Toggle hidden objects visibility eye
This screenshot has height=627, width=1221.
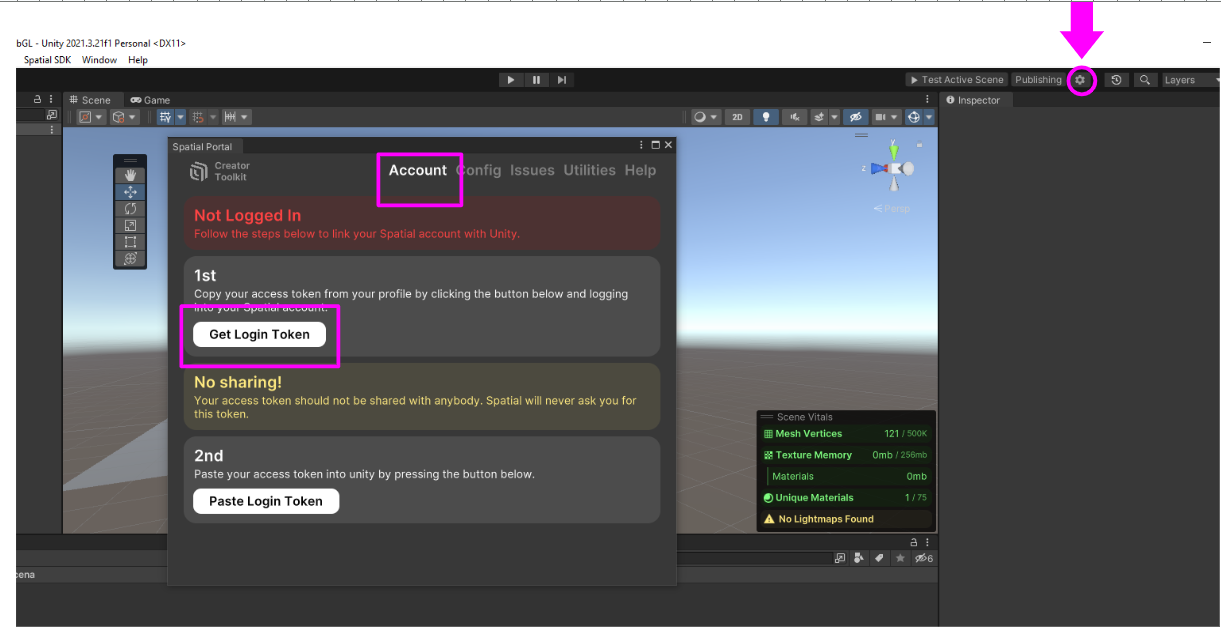click(855, 117)
